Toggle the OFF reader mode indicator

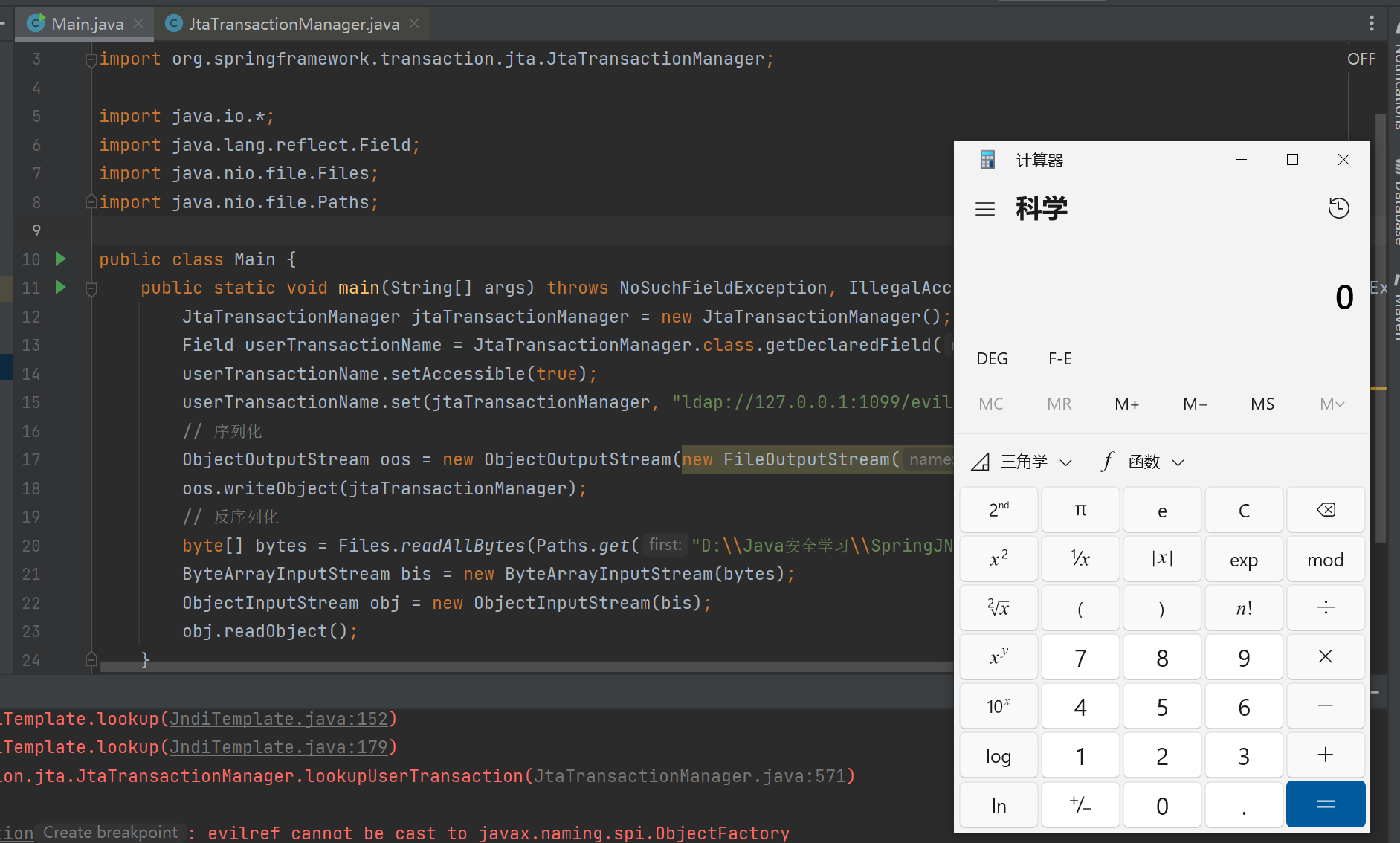(x=1361, y=59)
